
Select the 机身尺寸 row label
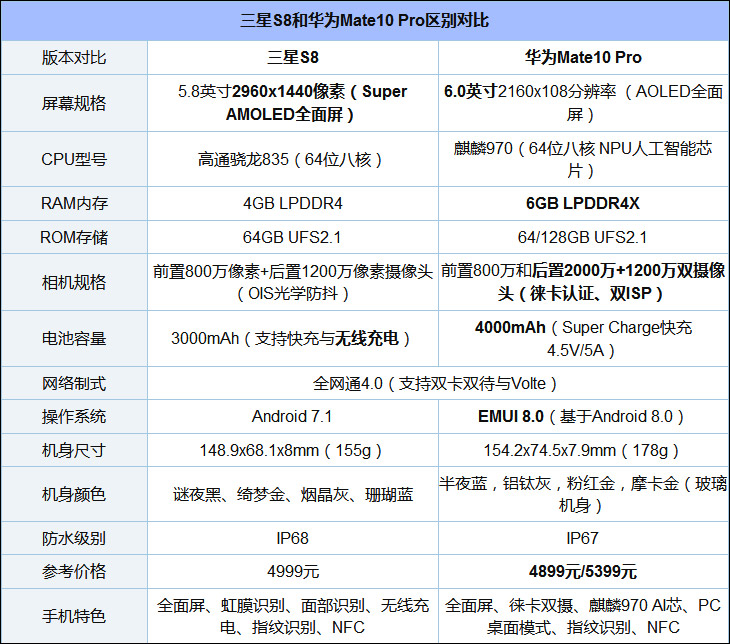74,450
